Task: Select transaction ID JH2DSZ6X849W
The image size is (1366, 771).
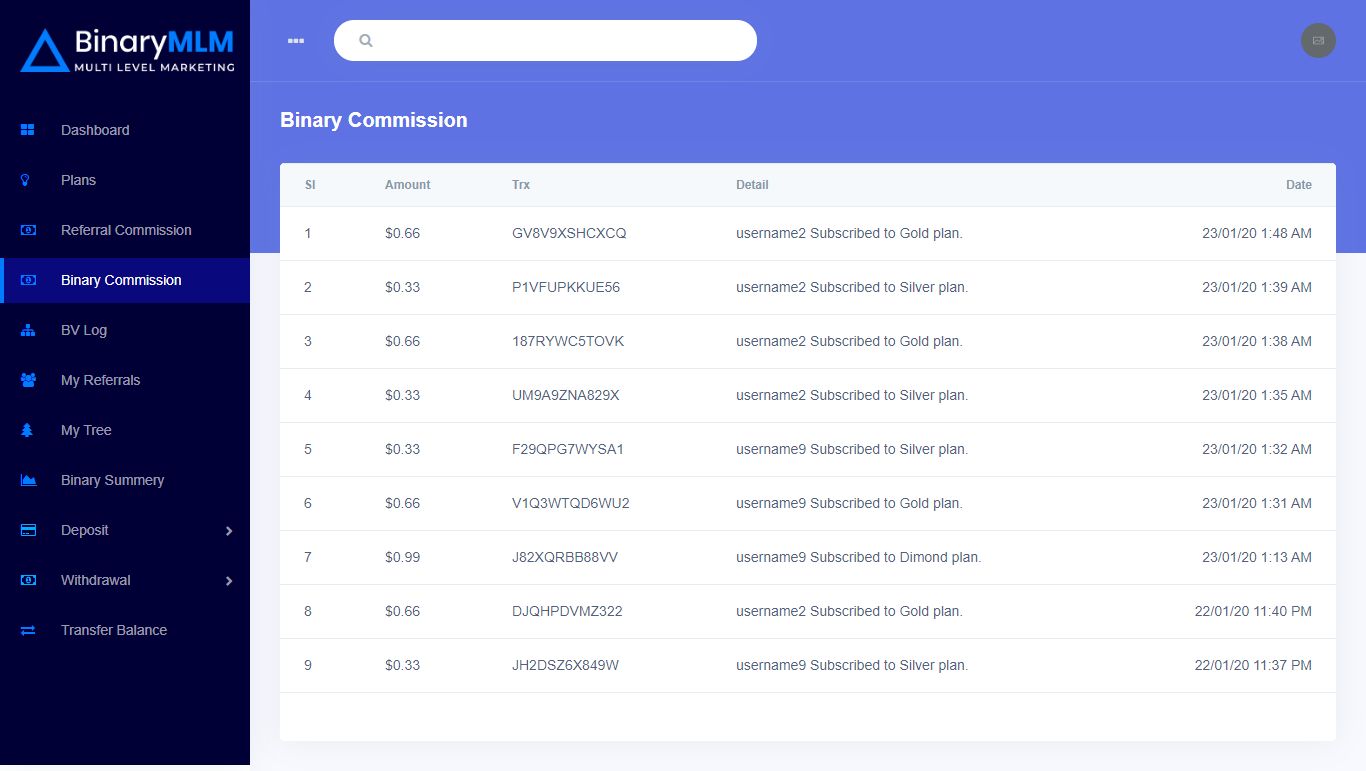Action: pos(566,665)
